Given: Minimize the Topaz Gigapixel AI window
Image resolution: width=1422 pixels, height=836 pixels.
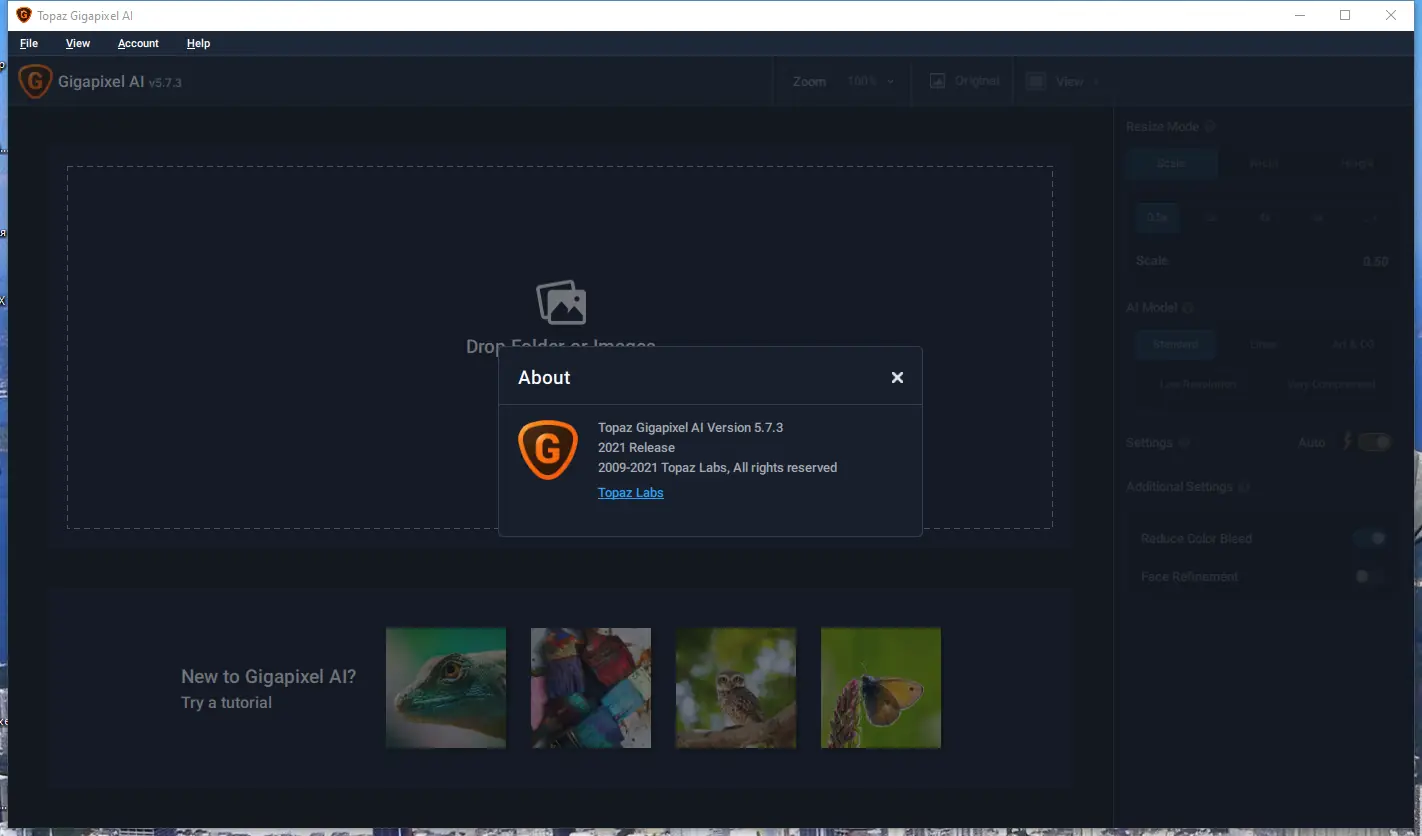Looking at the screenshot, I should [x=1299, y=15].
